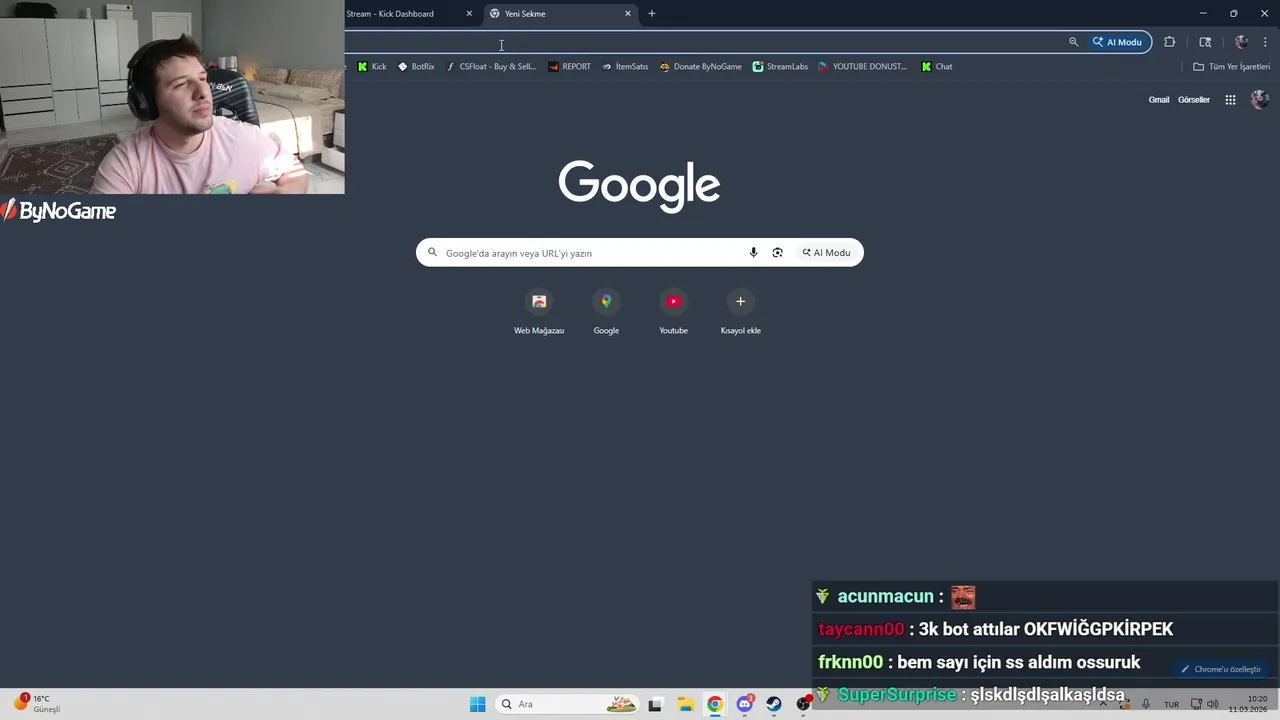Open the Google Maps shortcut tile
1280x720 pixels.
[606, 312]
